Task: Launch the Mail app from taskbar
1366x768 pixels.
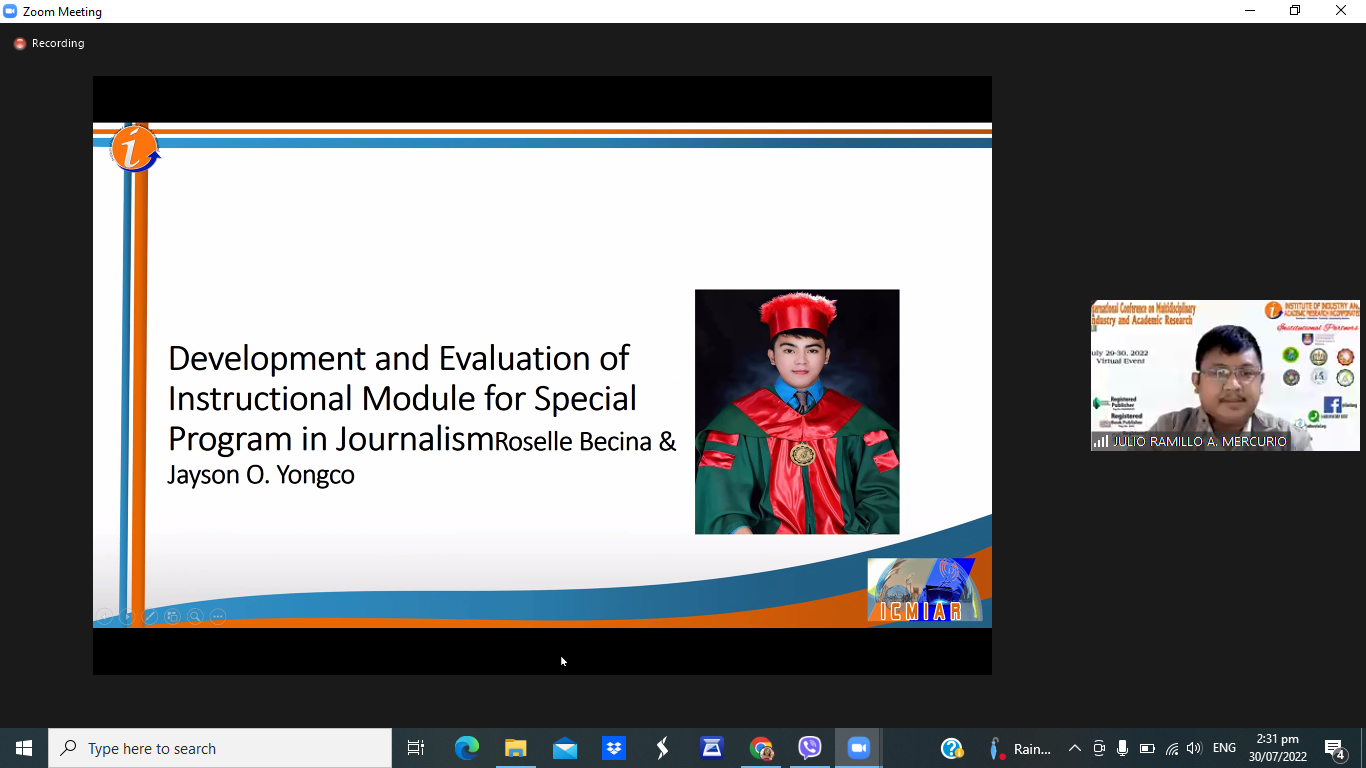Action: (565, 748)
